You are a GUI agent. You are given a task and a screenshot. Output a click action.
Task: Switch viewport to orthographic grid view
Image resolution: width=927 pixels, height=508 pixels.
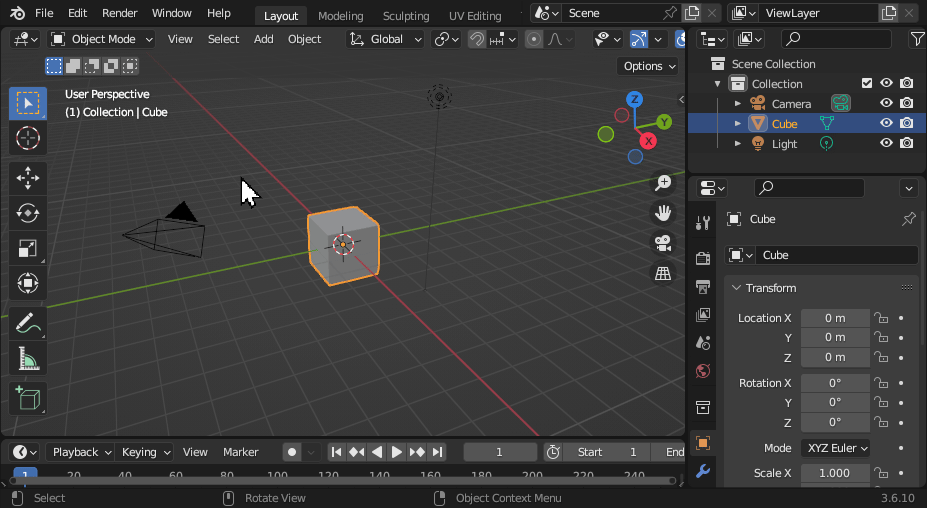click(662, 272)
